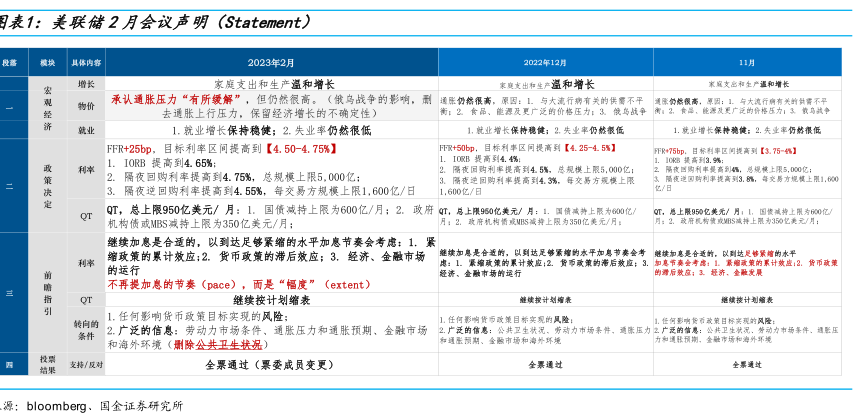The width and height of the screenshot is (863, 419).
Task: Select the 模块 header cell
Action: coord(47,62)
